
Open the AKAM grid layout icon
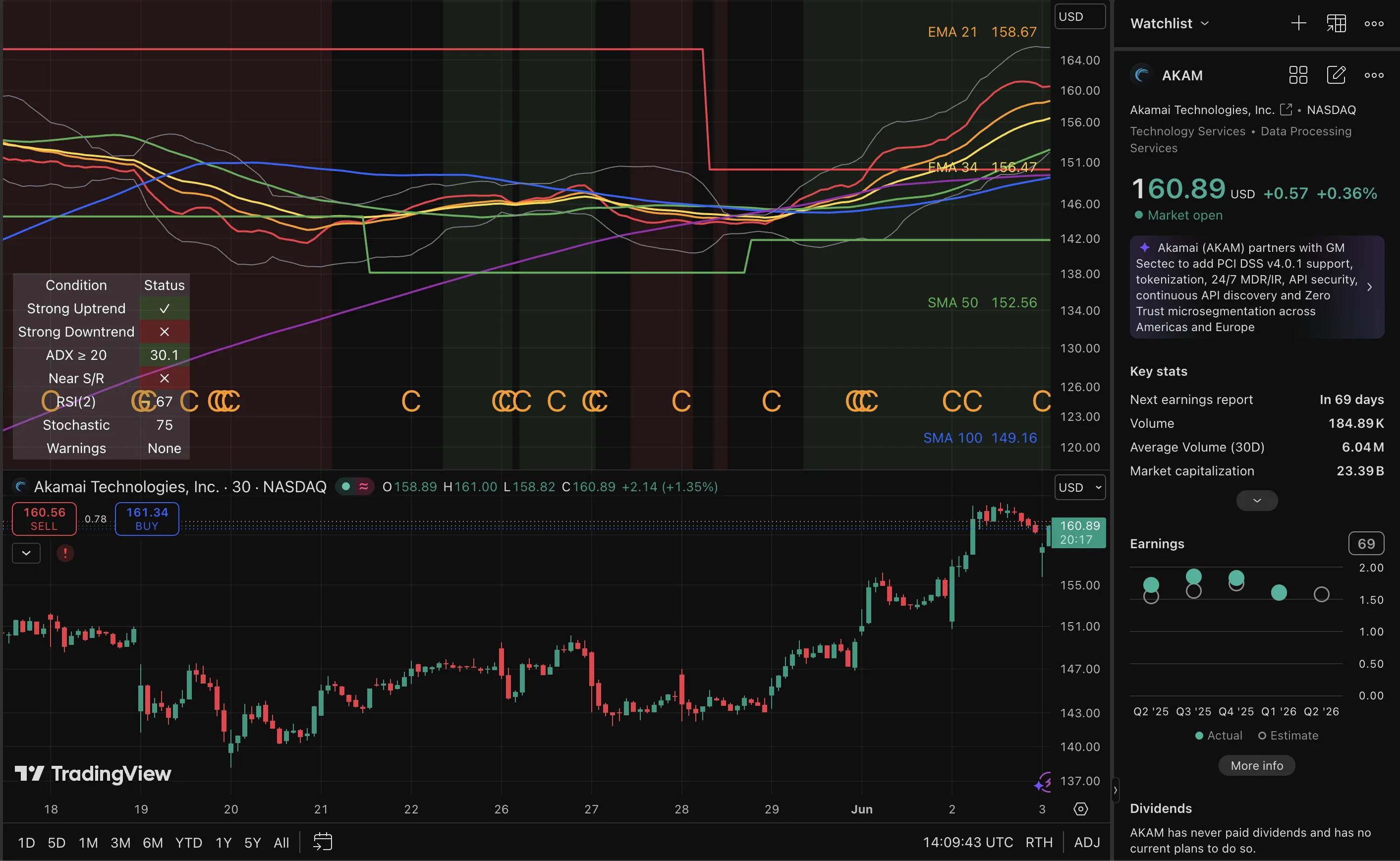[1298, 75]
